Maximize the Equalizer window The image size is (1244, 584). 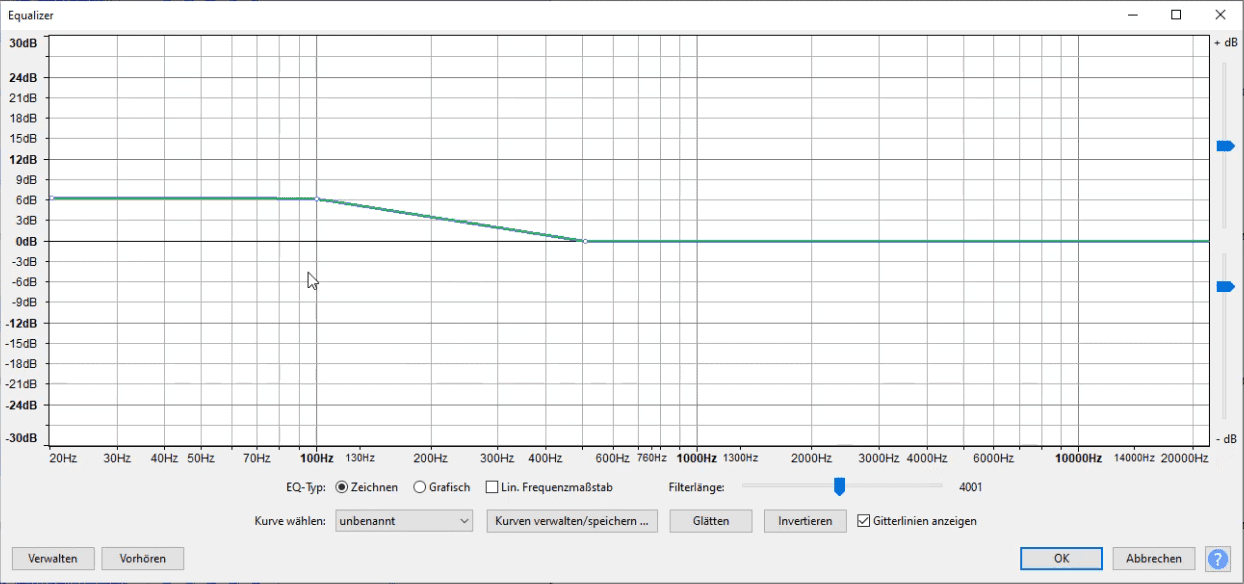click(x=1176, y=15)
